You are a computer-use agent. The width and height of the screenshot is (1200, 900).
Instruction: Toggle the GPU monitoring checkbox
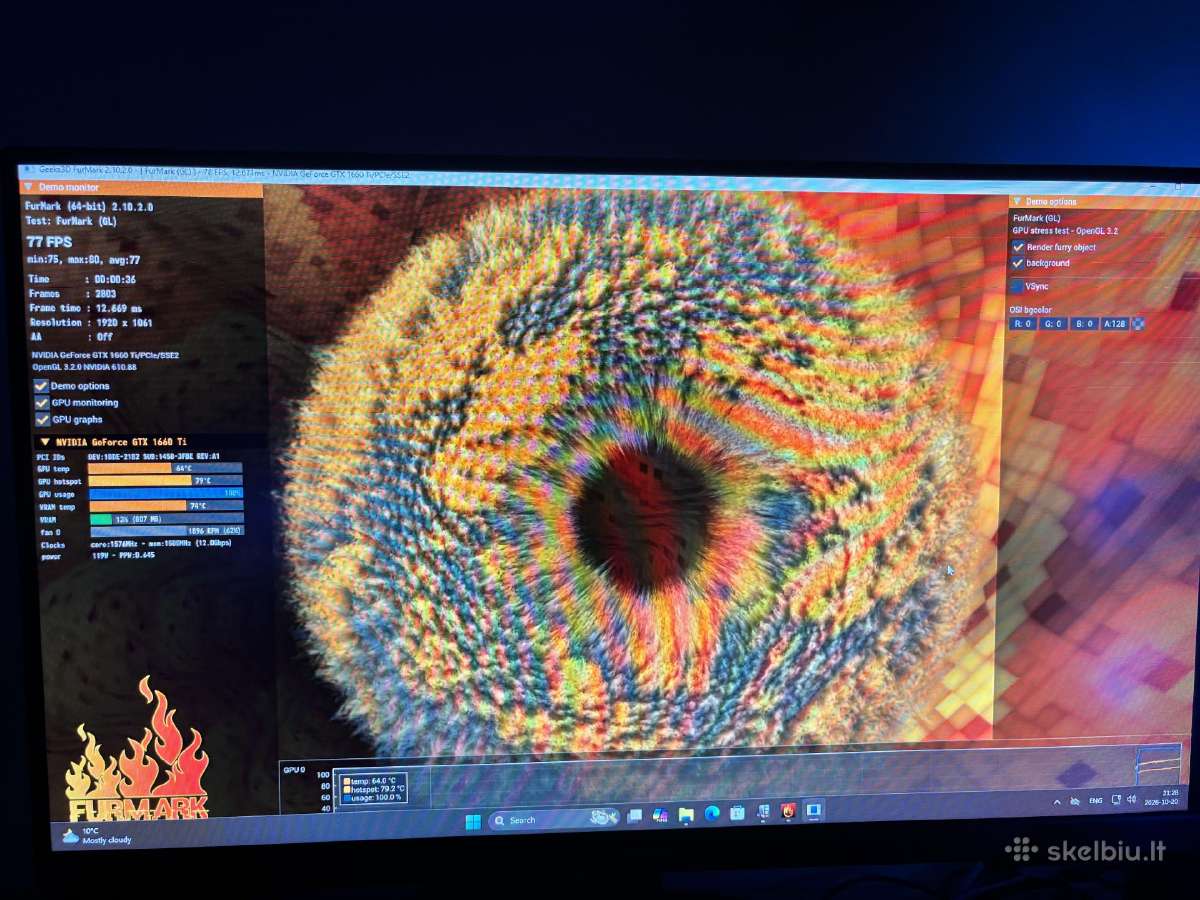pyautogui.click(x=41, y=403)
